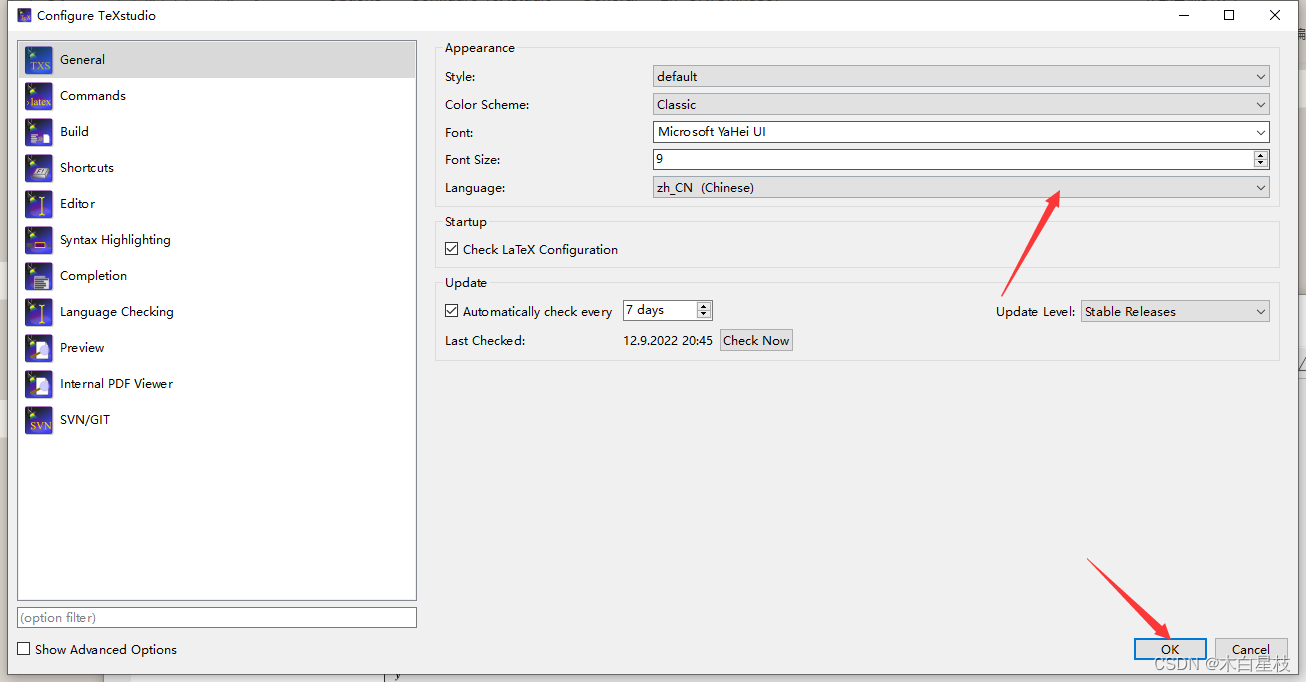The width and height of the screenshot is (1306, 682).
Task: Click the Last Checked label
Action: click(x=485, y=340)
